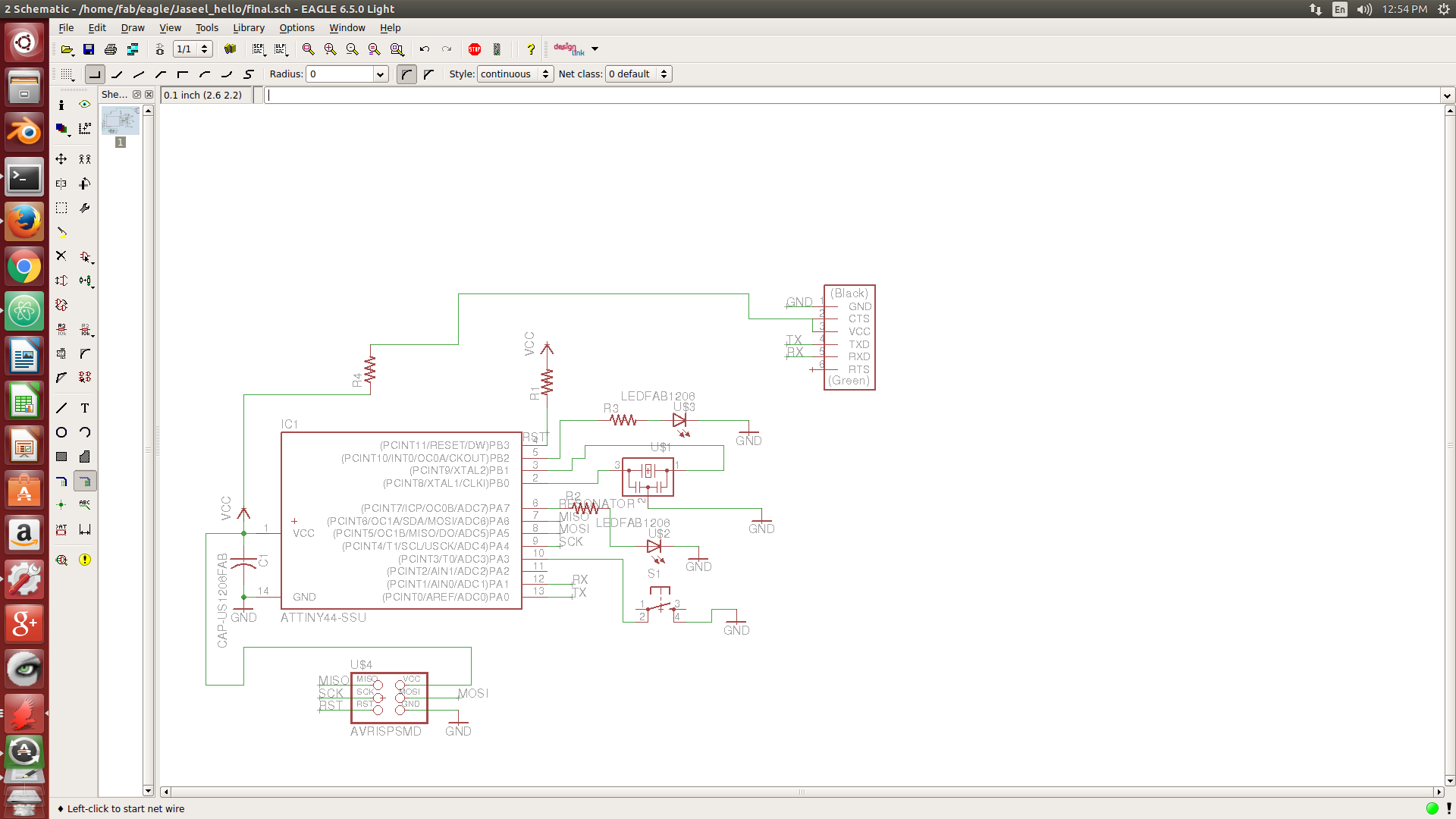Select the Move tool
Viewport: 1456px width, 819px height.
pyautogui.click(x=61, y=159)
